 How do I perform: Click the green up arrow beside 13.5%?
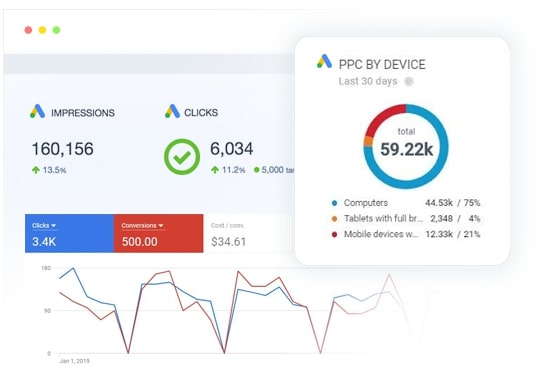(36, 170)
